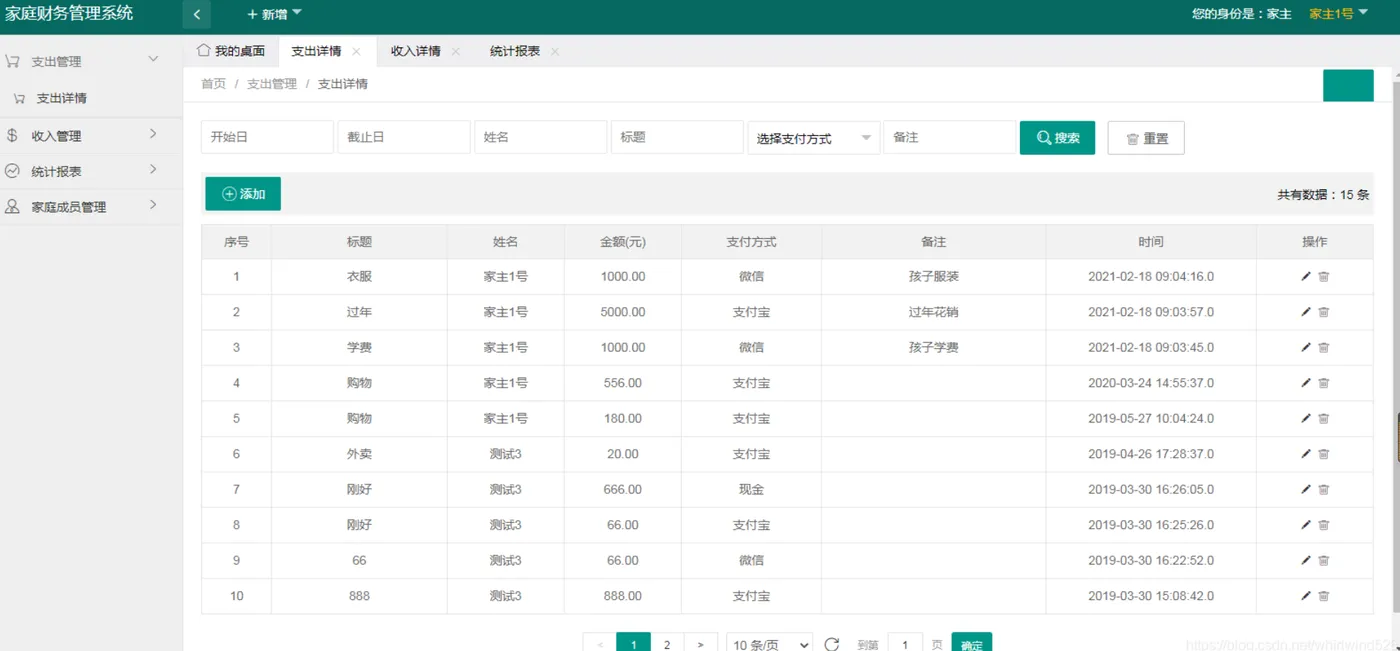Close the 收入详情 tab

pos(456,51)
